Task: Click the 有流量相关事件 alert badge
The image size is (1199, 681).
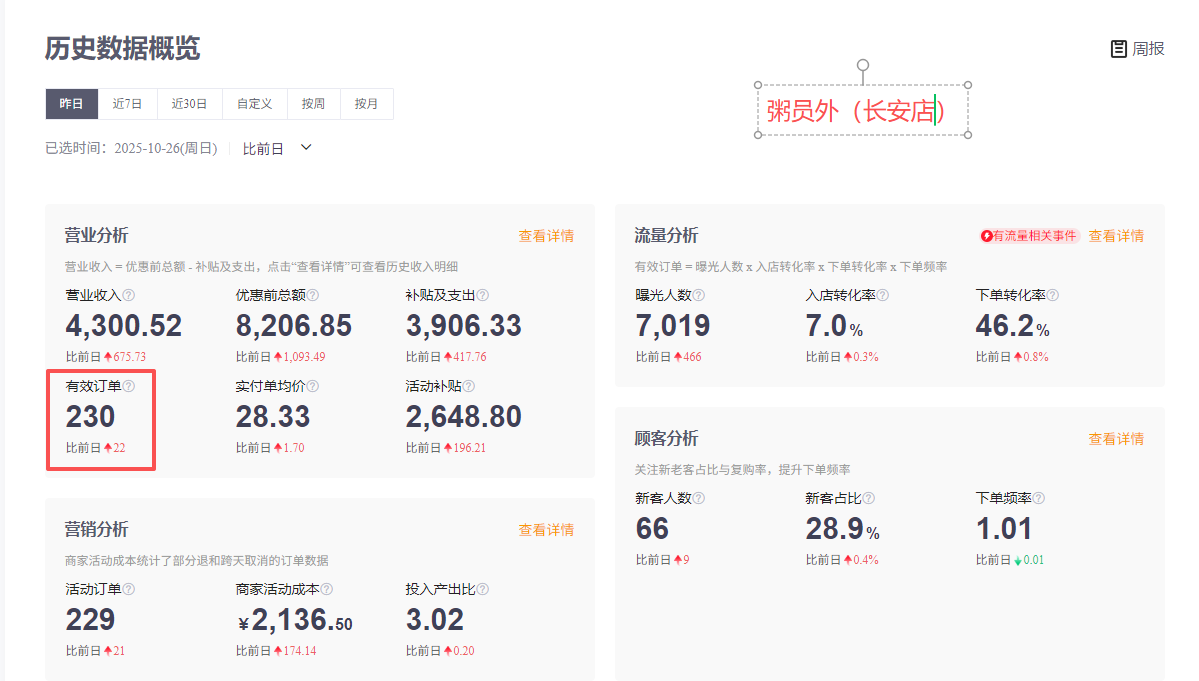Action: (1030, 236)
